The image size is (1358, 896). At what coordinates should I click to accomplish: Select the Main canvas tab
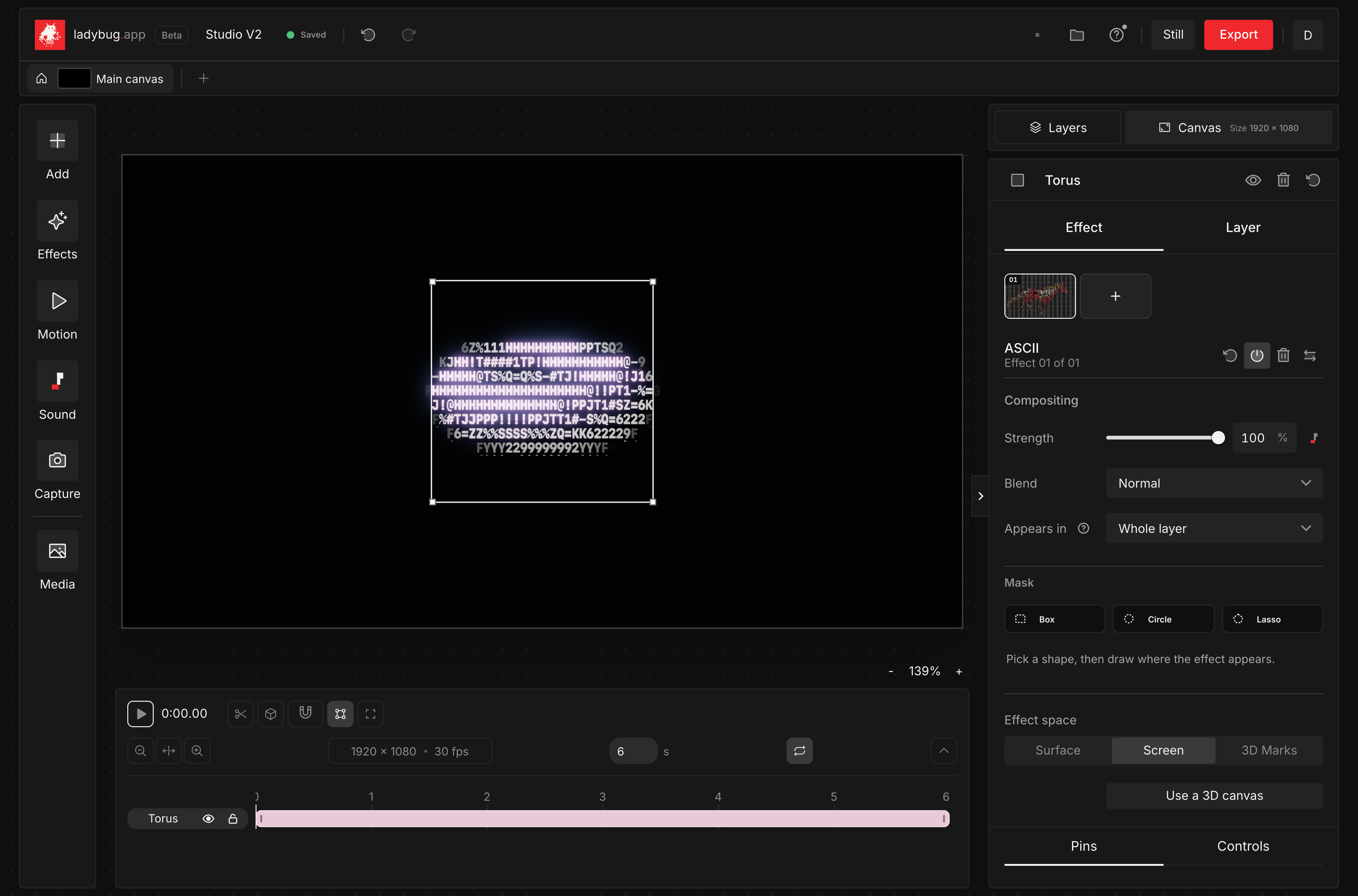[x=111, y=78]
